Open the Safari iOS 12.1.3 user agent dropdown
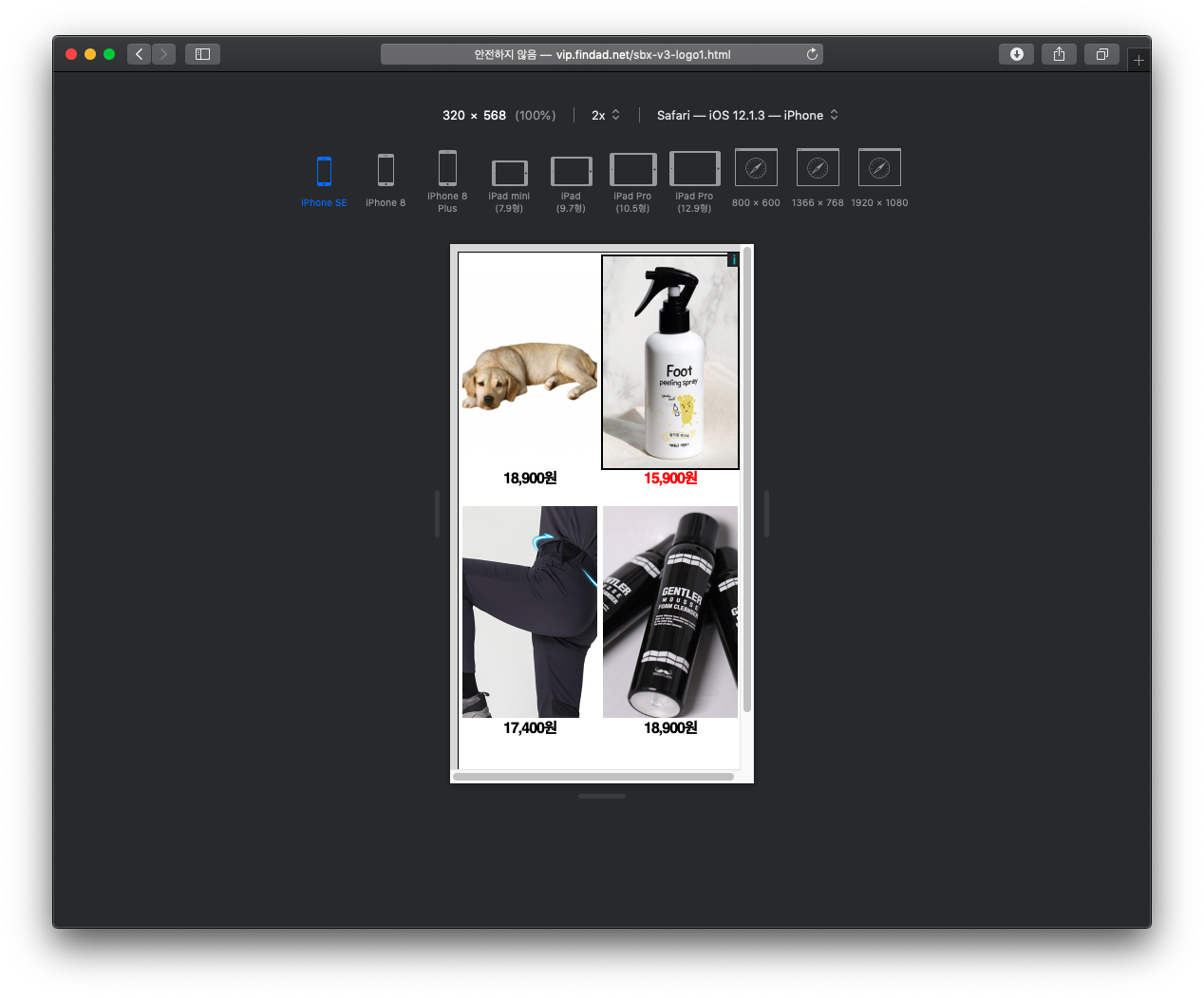The height and width of the screenshot is (998, 1204). point(747,115)
